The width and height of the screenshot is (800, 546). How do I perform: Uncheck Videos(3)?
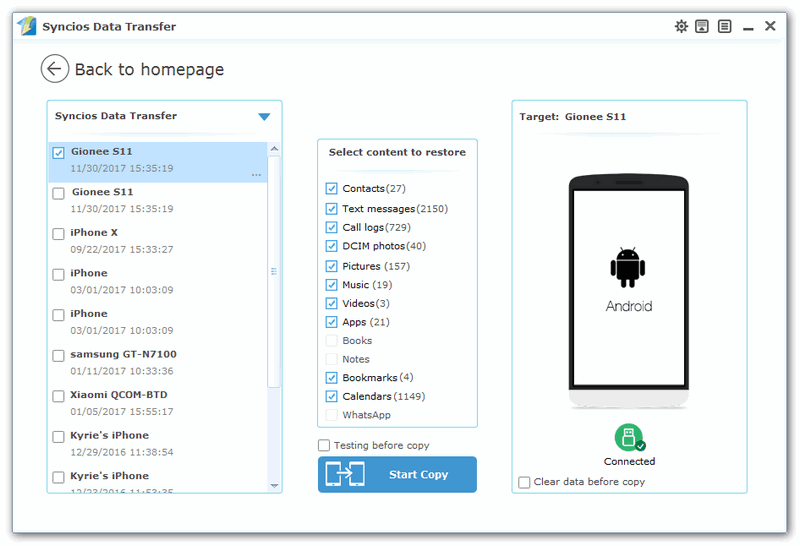[x=332, y=304]
